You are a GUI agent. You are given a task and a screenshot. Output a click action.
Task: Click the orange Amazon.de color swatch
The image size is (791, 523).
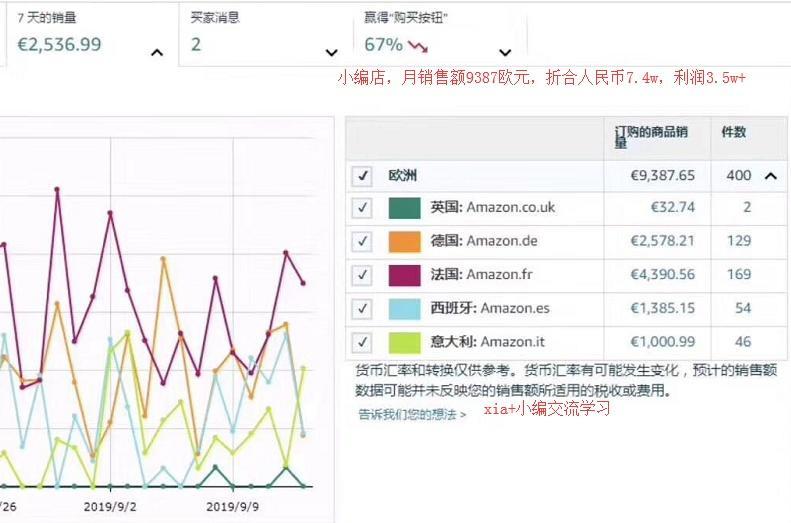[405, 242]
